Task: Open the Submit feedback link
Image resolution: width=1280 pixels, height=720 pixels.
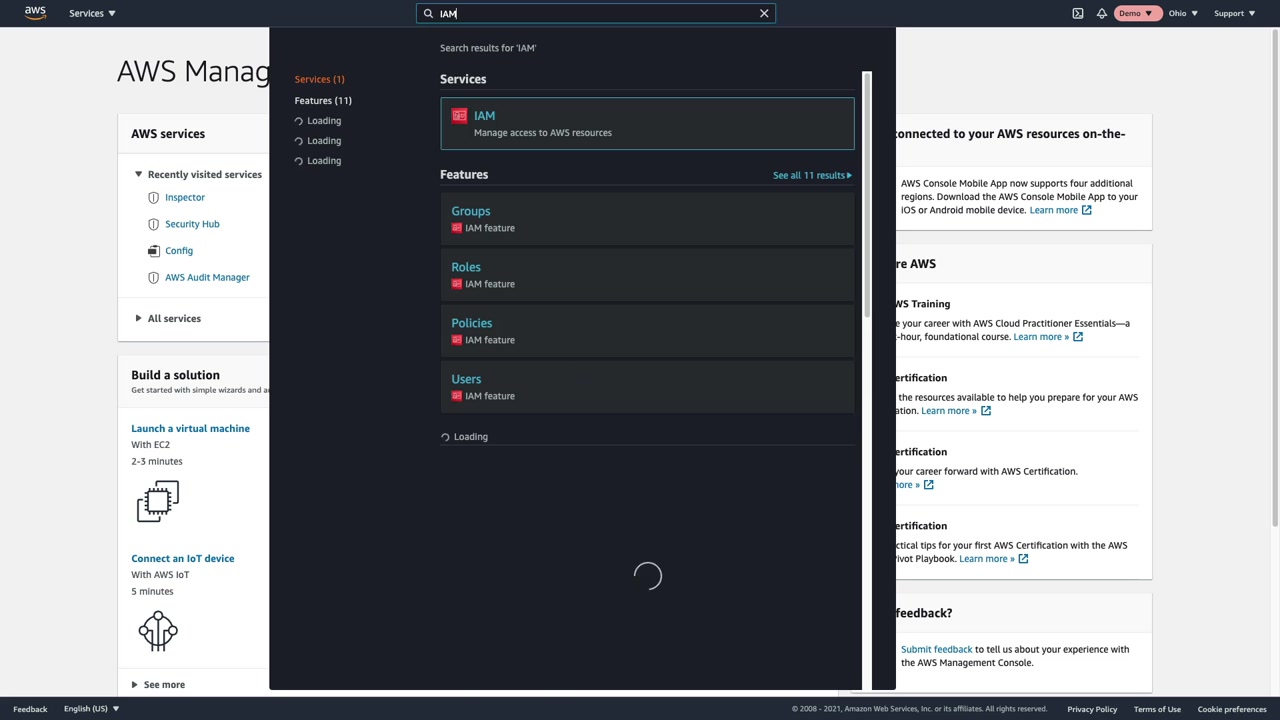Action: pos(936,649)
